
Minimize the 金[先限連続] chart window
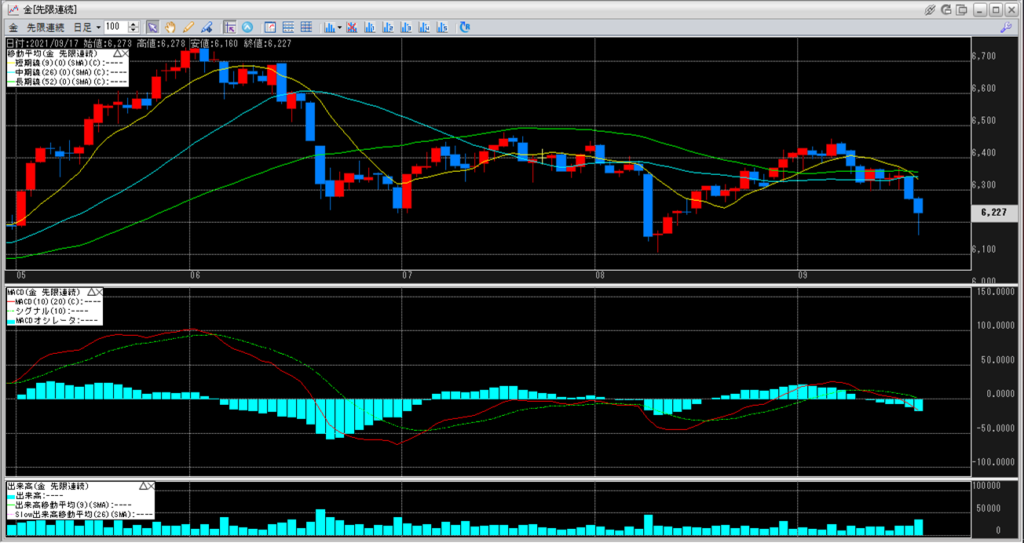coord(981,10)
